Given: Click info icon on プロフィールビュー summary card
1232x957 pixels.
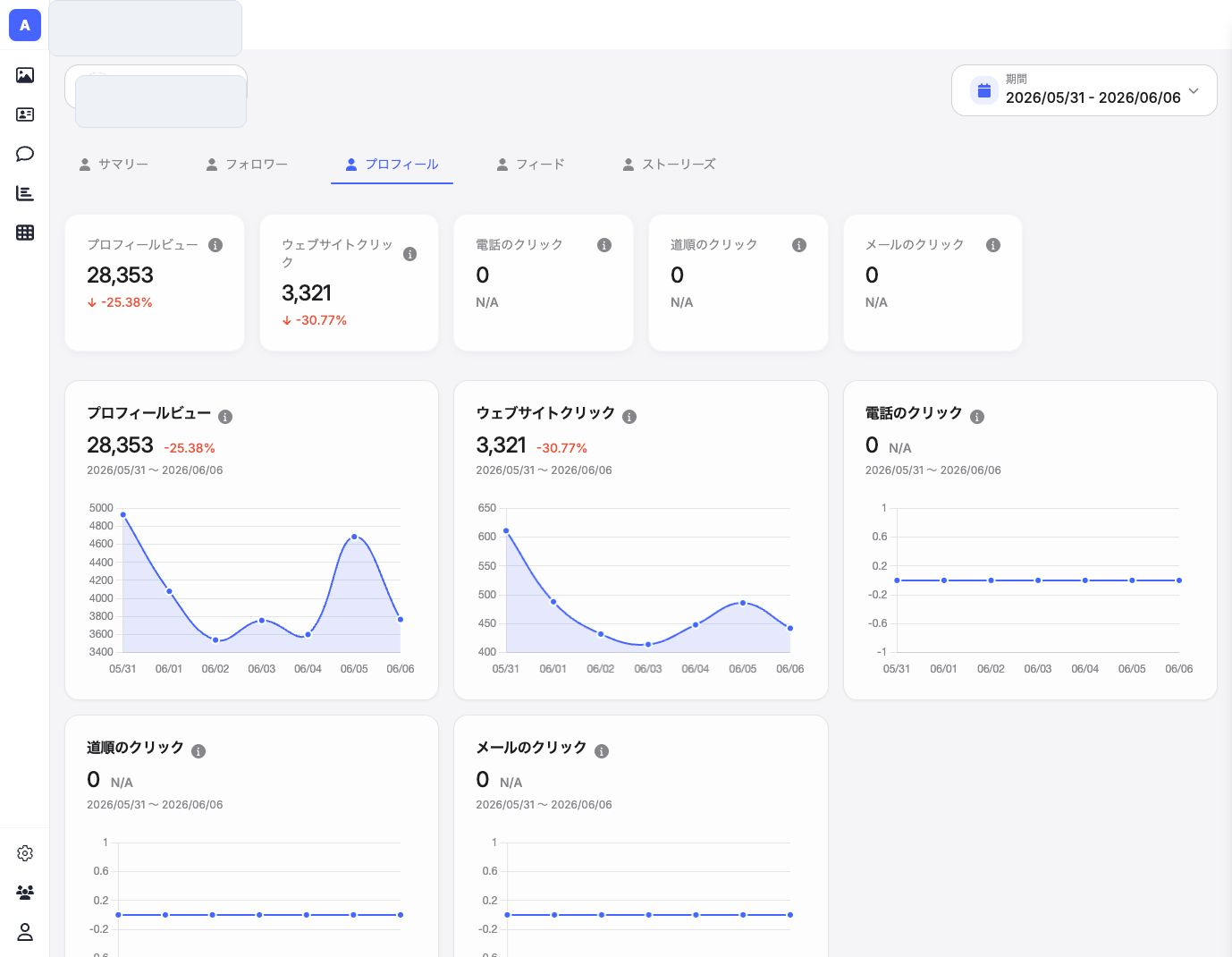Looking at the screenshot, I should click(x=215, y=245).
